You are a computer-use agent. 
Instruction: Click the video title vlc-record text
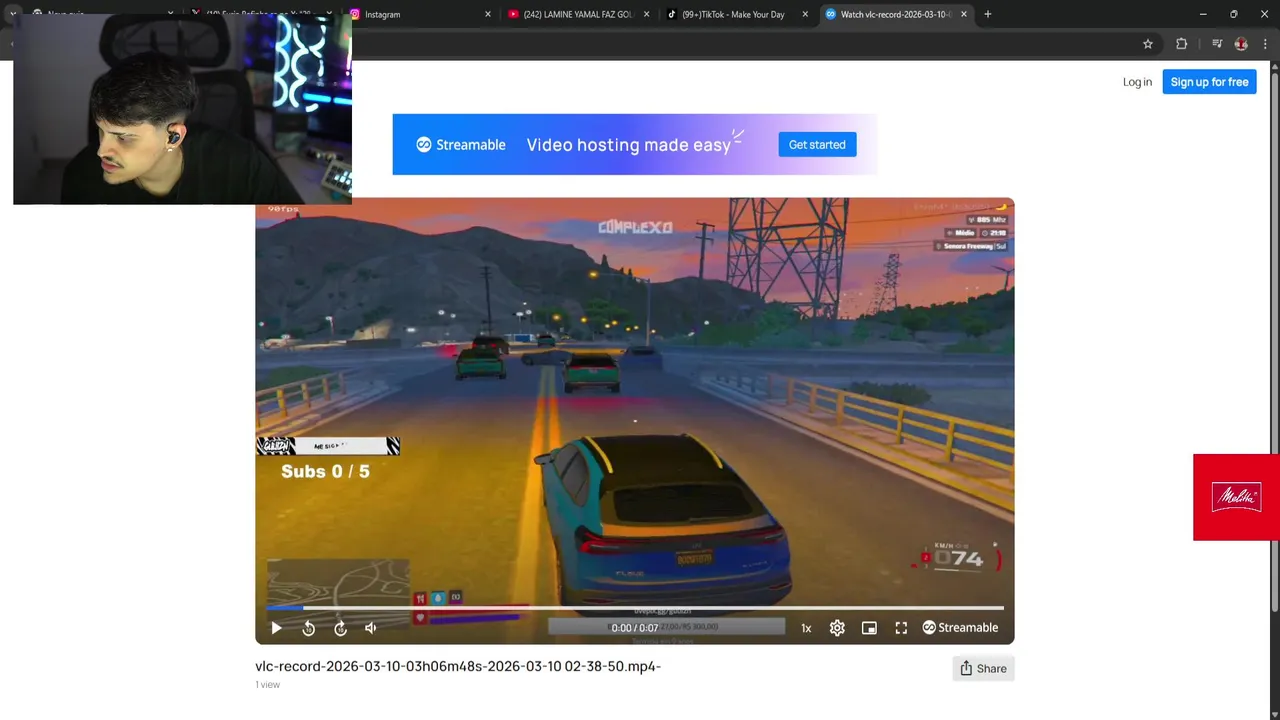coord(458,666)
